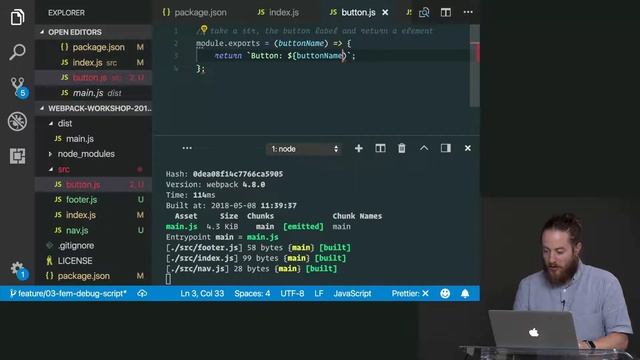Open the Manage gear icon
This screenshot has width=640, height=360.
pos(18,270)
